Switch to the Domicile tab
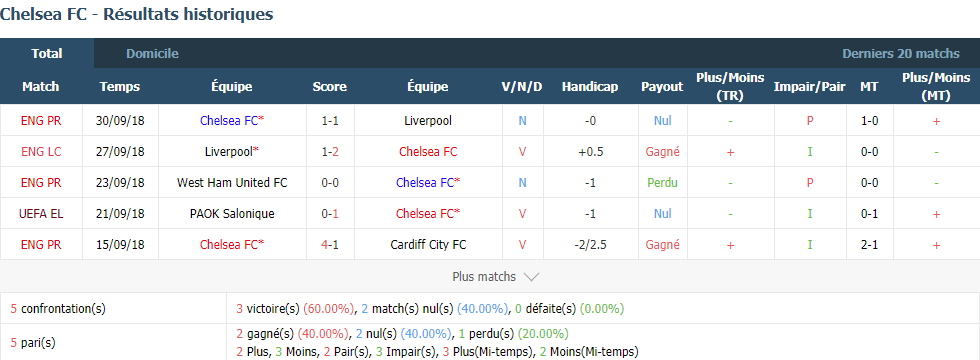 152,54
